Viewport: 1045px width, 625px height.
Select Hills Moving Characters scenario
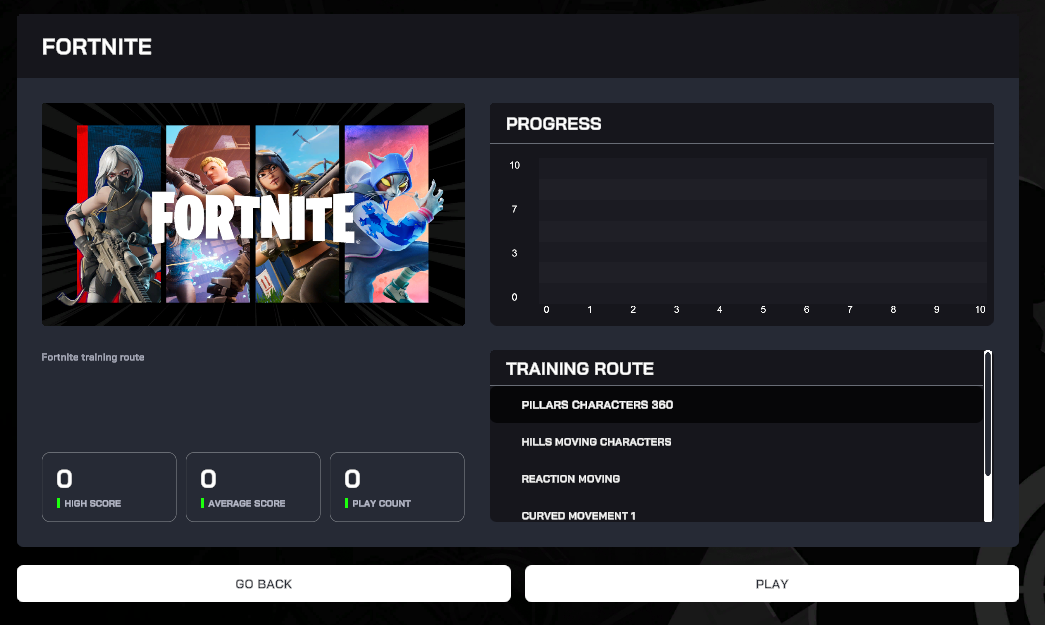click(x=736, y=442)
